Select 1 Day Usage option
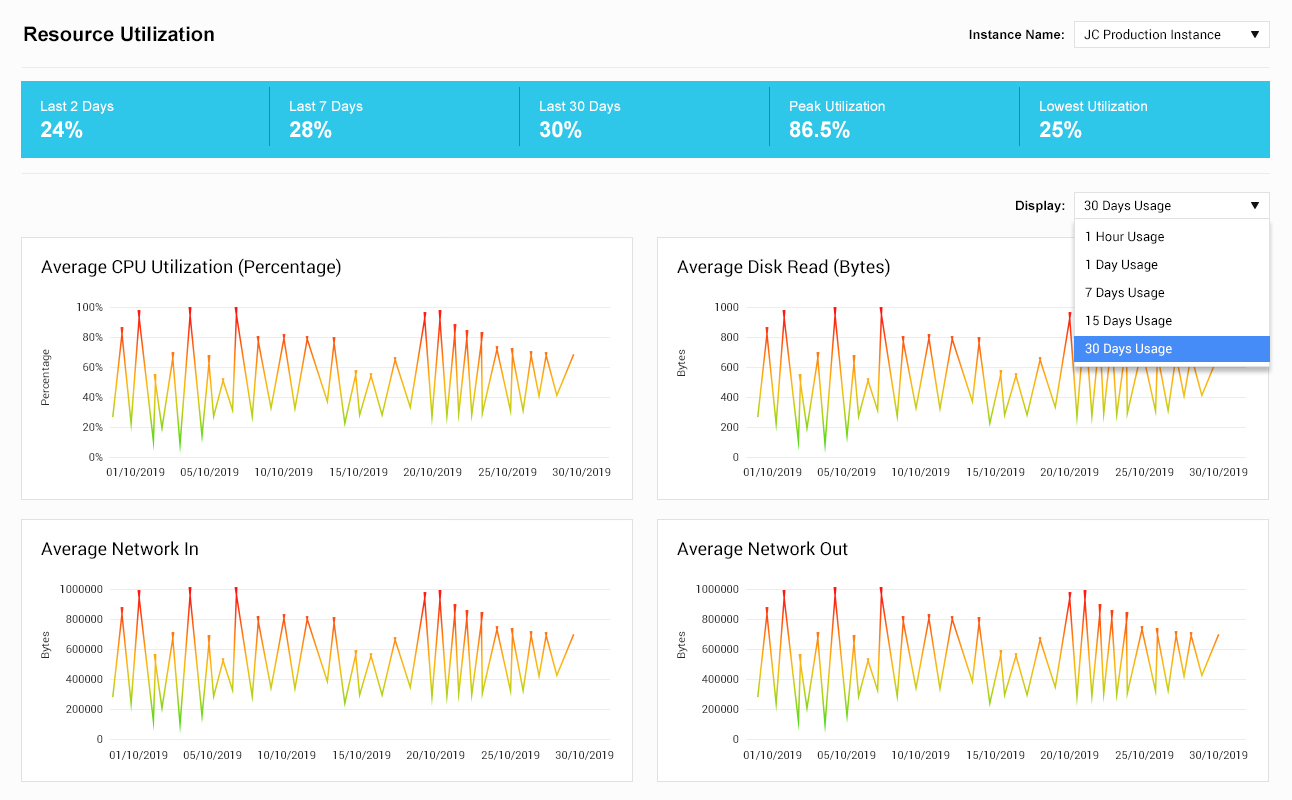 click(1171, 265)
